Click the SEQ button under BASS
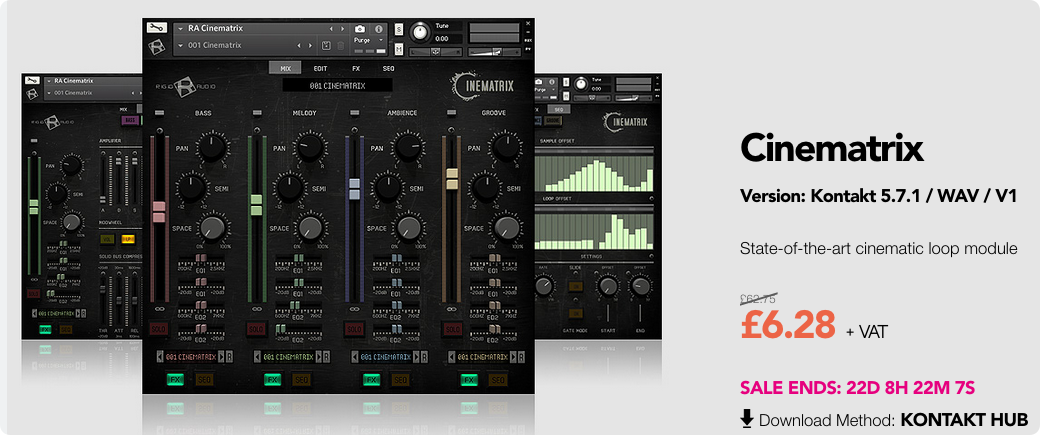The height and width of the screenshot is (435, 1040). 204,380
